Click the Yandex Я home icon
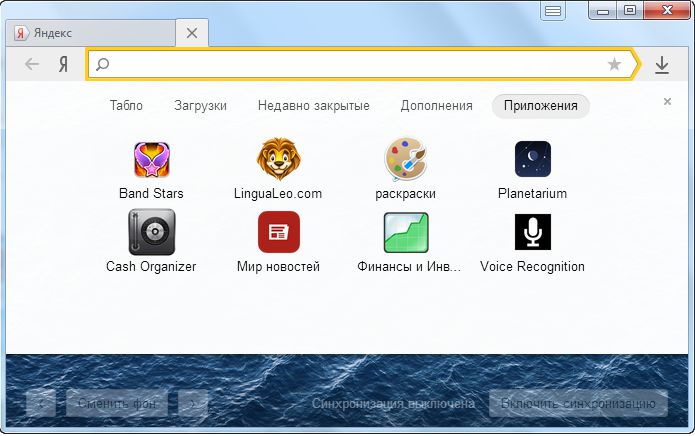Image resolution: width=695 pixels, height=436 pixels. (63, 65)
